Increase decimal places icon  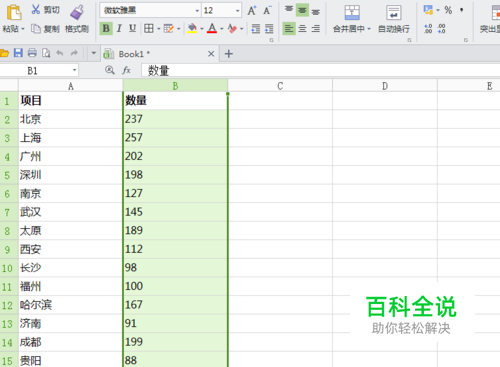coord(428,29)
